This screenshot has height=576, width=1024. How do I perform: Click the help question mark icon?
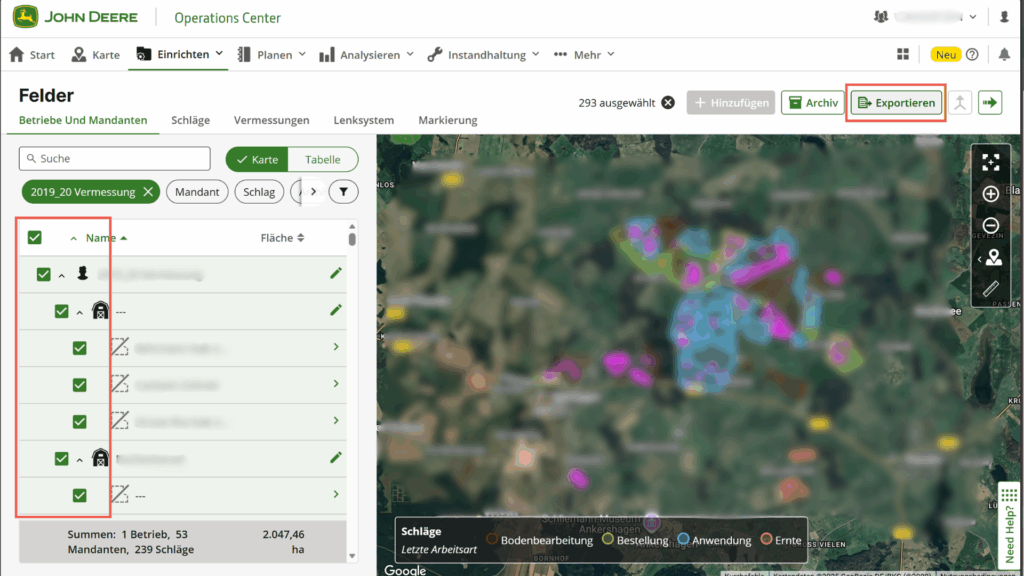tap(972, 54)
